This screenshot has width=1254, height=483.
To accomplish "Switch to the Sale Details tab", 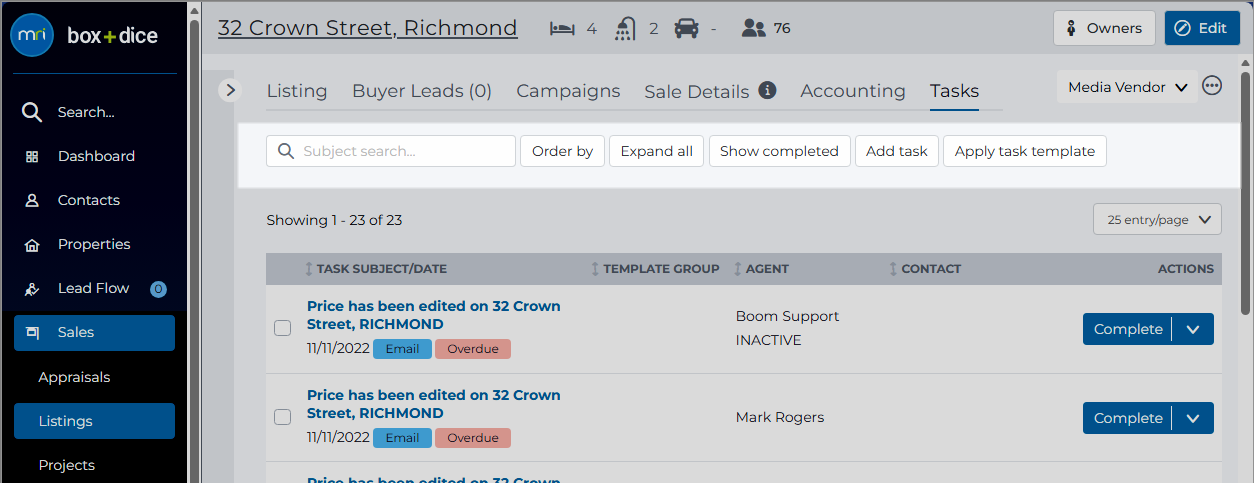I will [x=697, y=92].
